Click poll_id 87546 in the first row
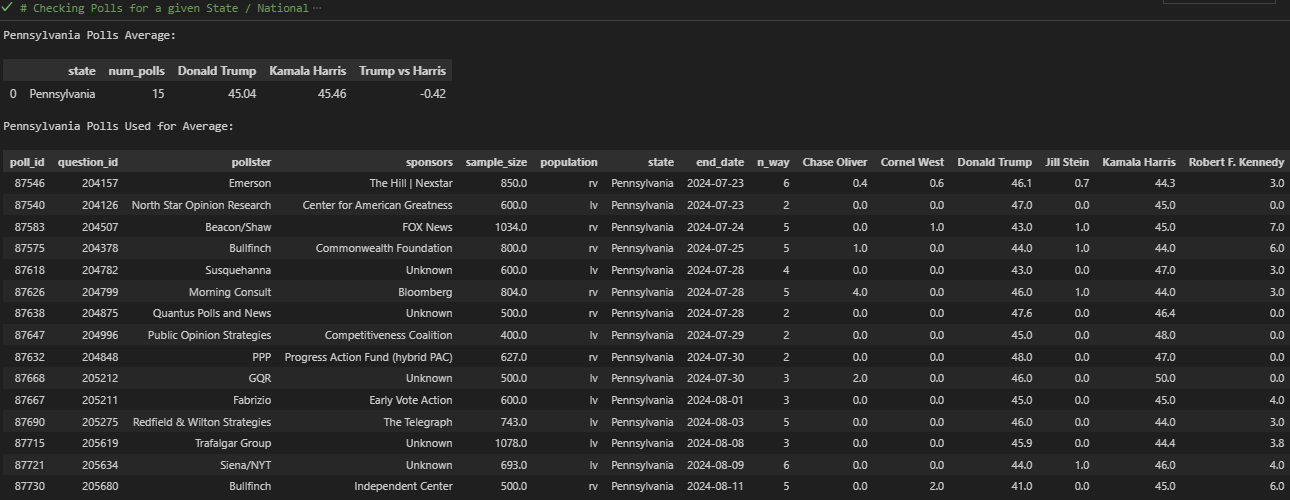The height and width of the screenshot is (500, 1290). [x=30, y=184]
